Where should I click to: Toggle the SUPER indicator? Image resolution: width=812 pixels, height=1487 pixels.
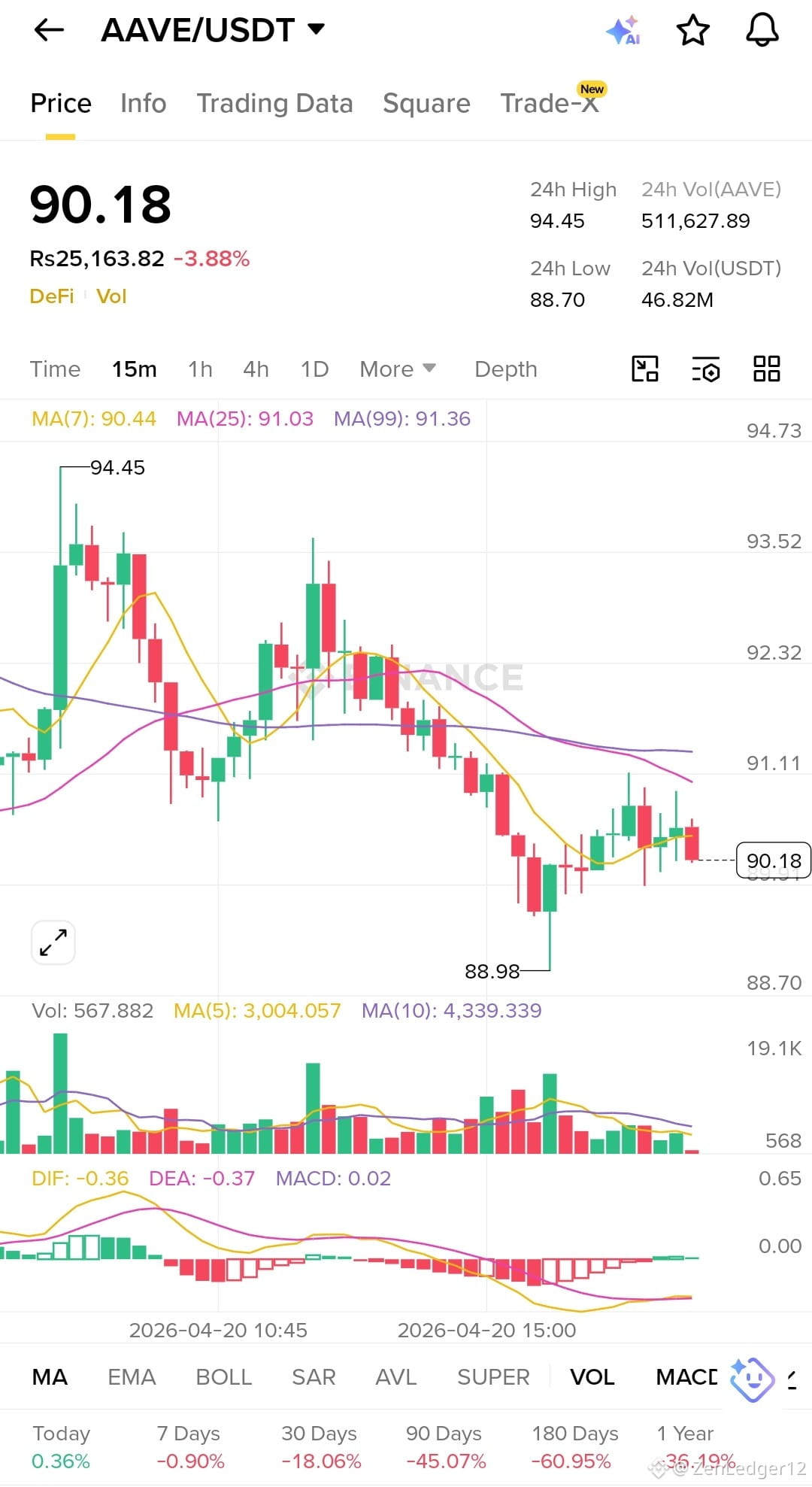493,1376
